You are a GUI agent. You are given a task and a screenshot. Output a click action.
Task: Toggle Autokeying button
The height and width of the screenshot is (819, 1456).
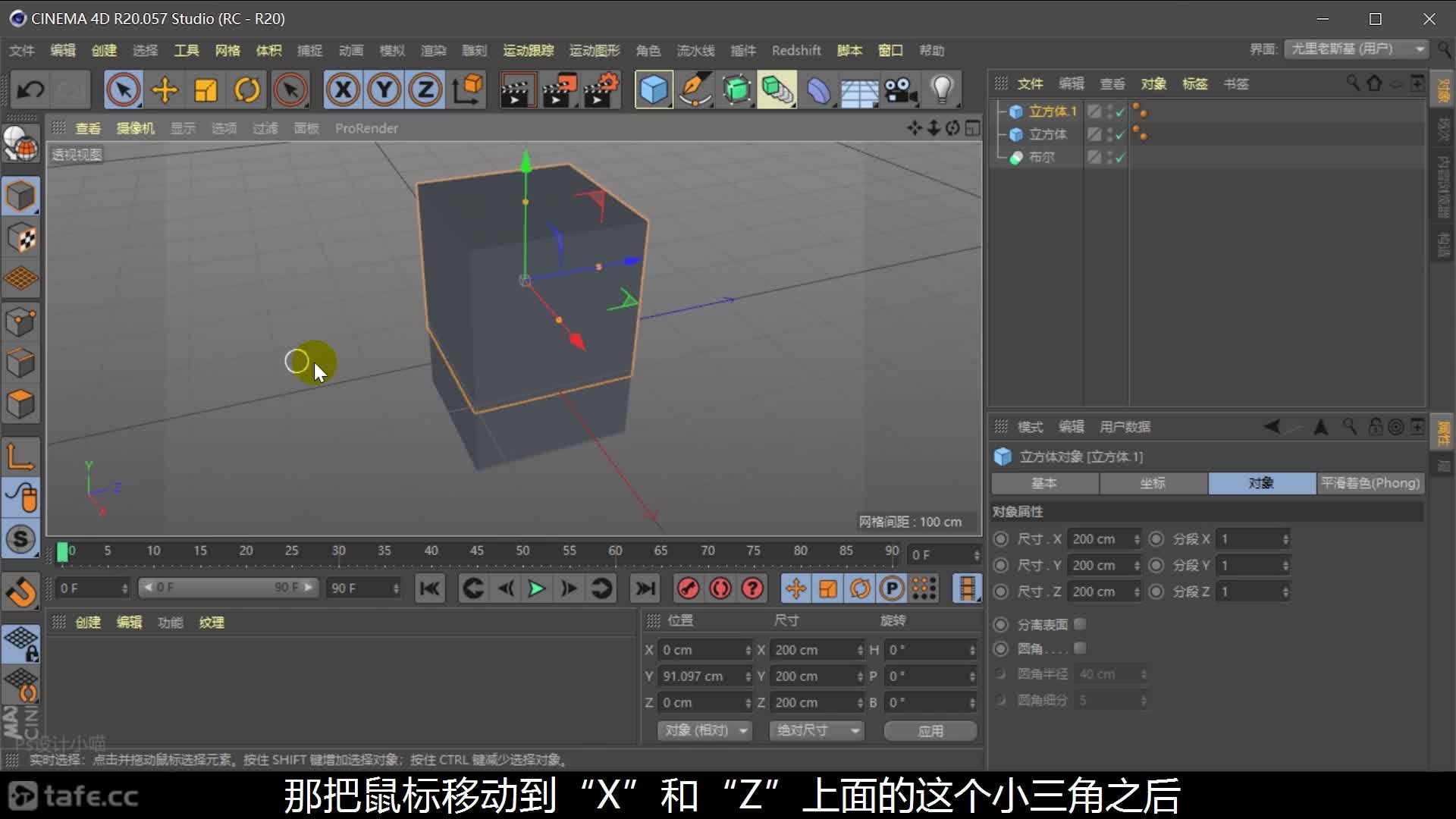(x=720, y=588)
